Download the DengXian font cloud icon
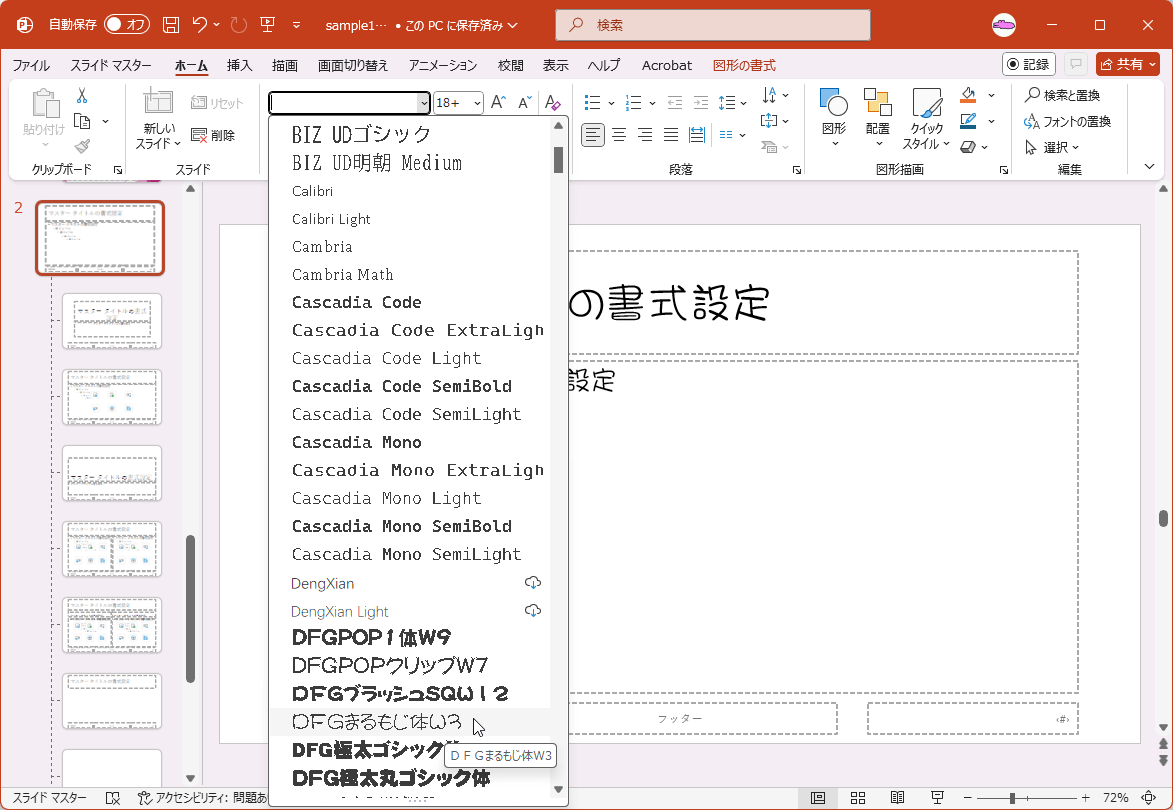This screenshot has width=1173, height=810. [533, 583]
